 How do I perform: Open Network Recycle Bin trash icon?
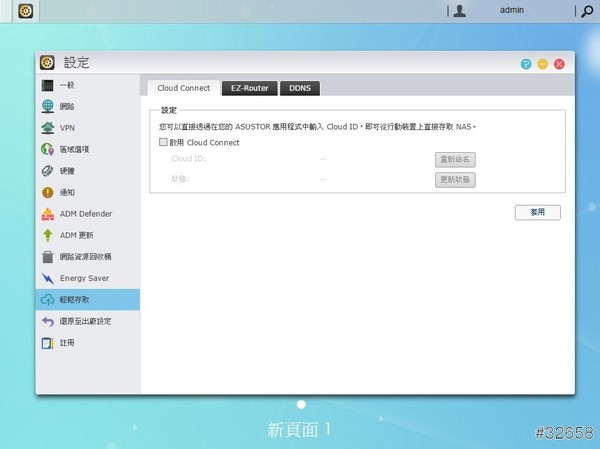pos(47,257)
